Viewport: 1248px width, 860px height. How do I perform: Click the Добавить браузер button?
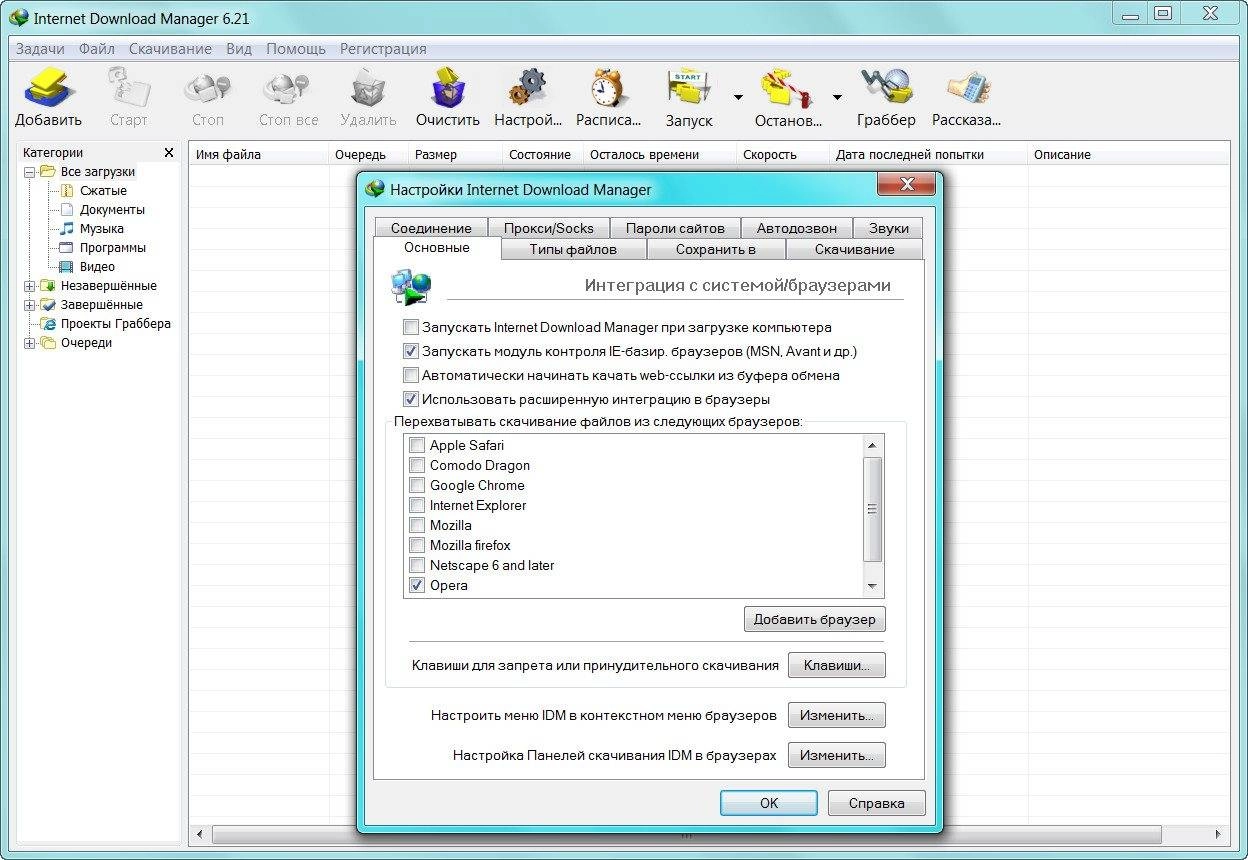(x=814, y=619)
